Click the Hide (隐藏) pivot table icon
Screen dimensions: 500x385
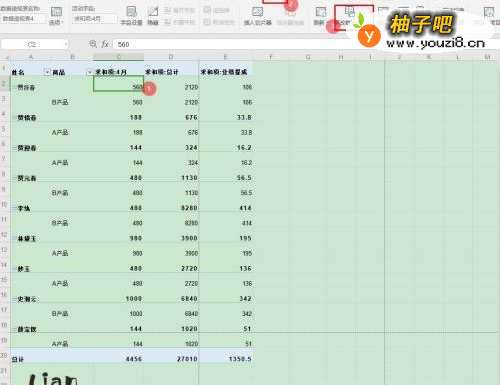pyautogui.click(x=153, y=15)
